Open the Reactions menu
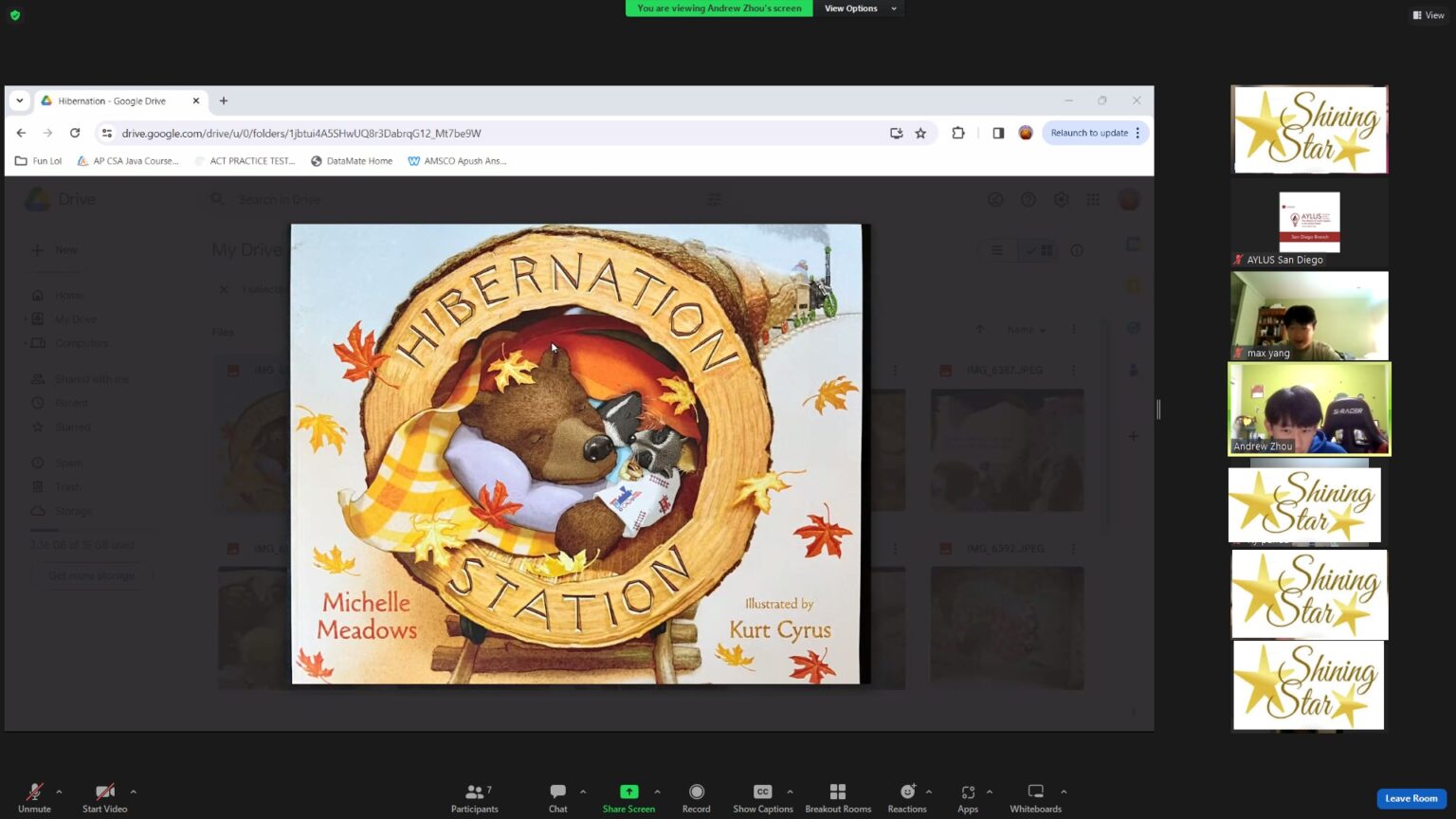Screen dimensions: 1456x819 (x=907, y=797)
